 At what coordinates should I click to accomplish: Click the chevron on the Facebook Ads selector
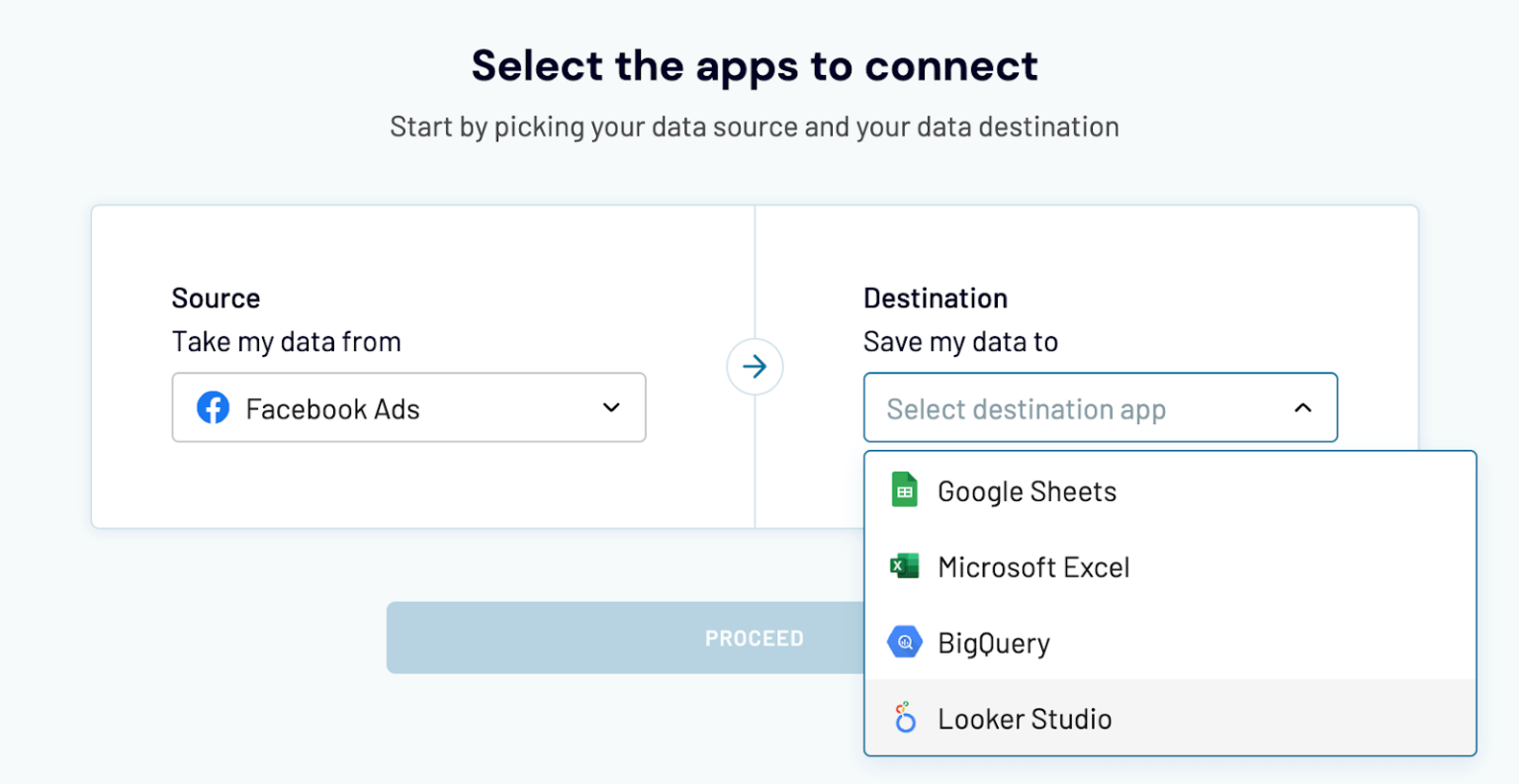[611, 407]
